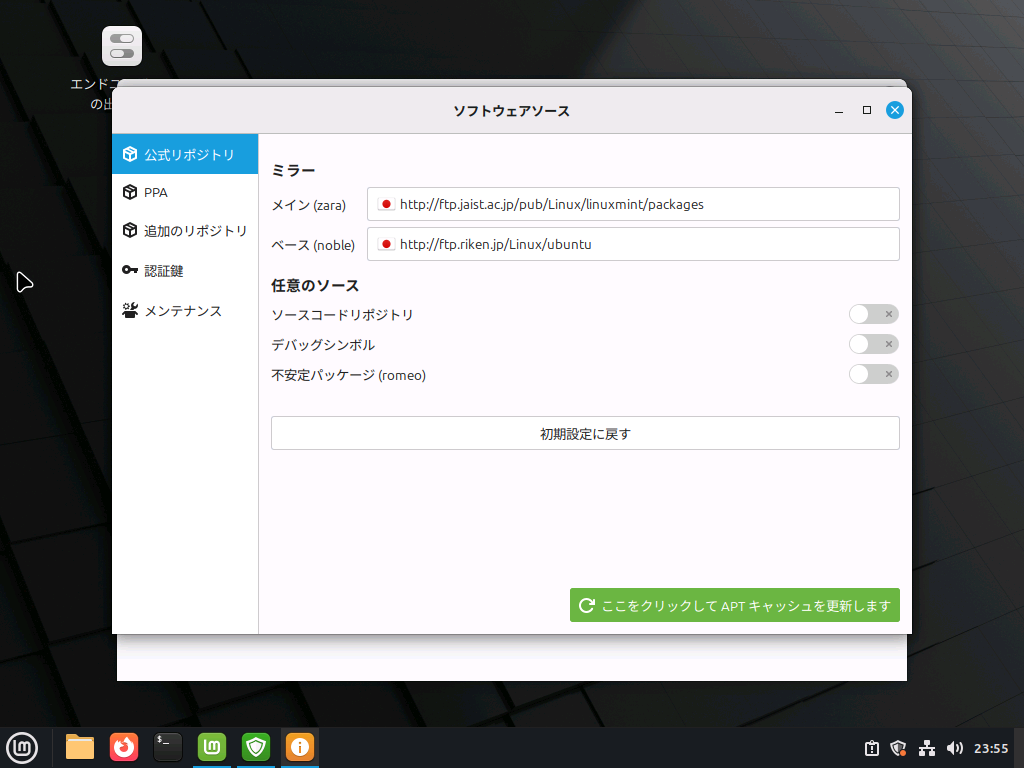Click the clock showing 23:55
The height and width of the screenshot is (768, 1024).
click(x=991, y=748)
